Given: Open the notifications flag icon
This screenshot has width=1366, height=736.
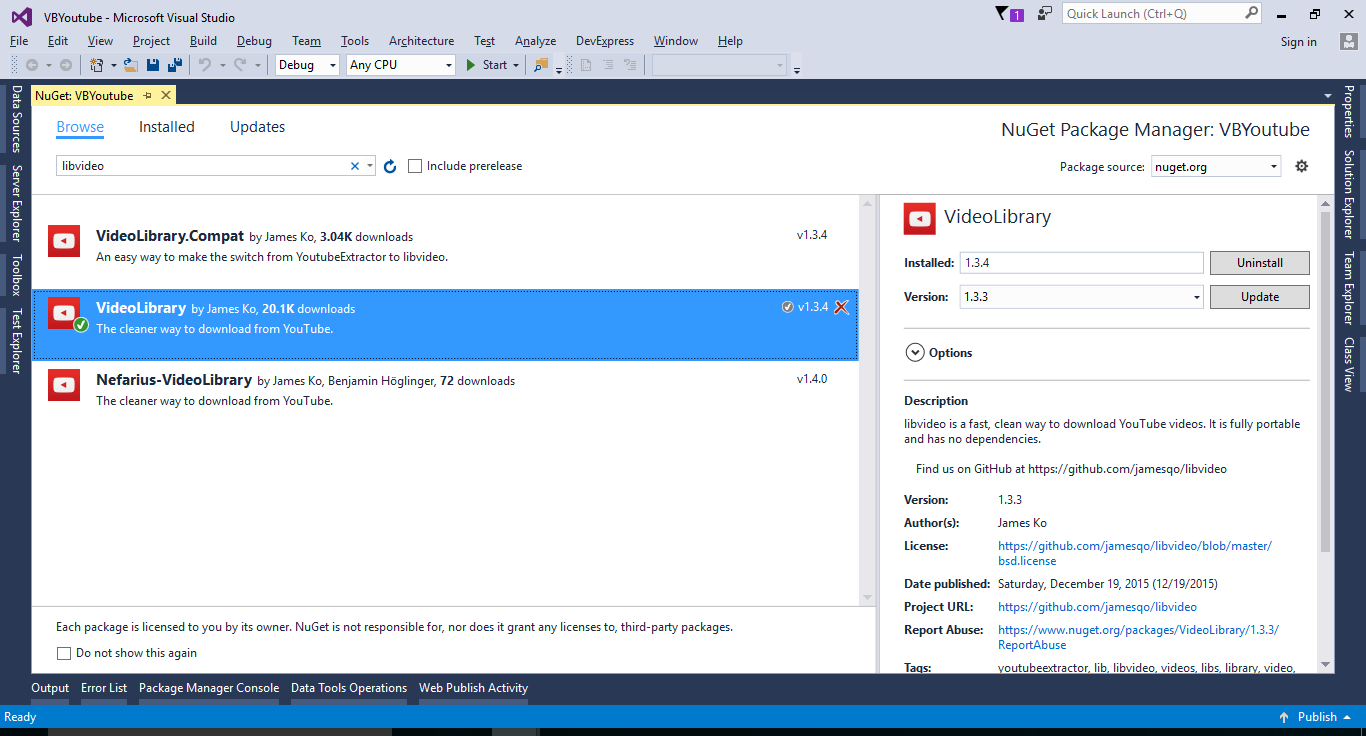Looking at the screenshot, I should tap(1002, 13).
